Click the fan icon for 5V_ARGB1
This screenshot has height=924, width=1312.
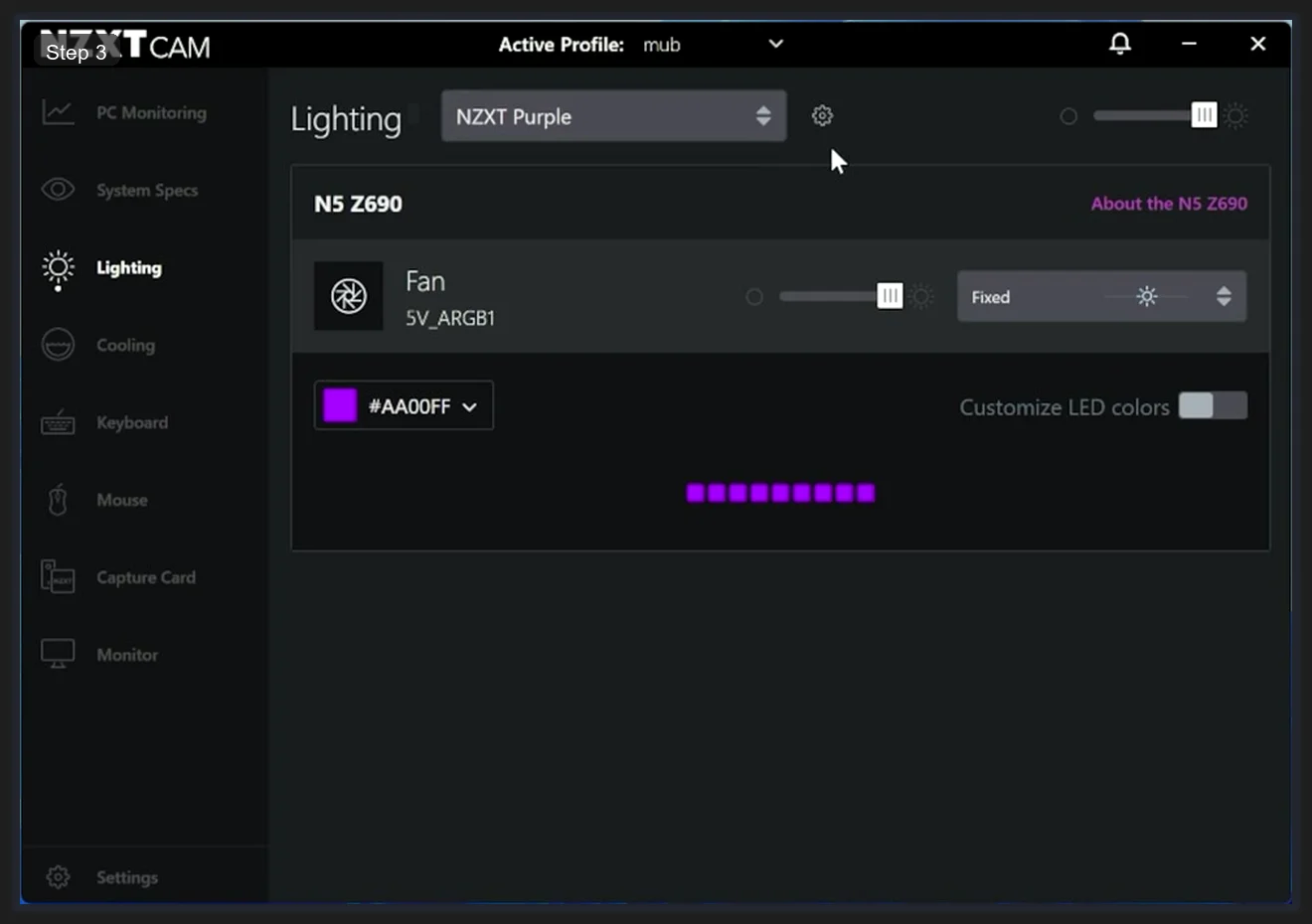349,295
